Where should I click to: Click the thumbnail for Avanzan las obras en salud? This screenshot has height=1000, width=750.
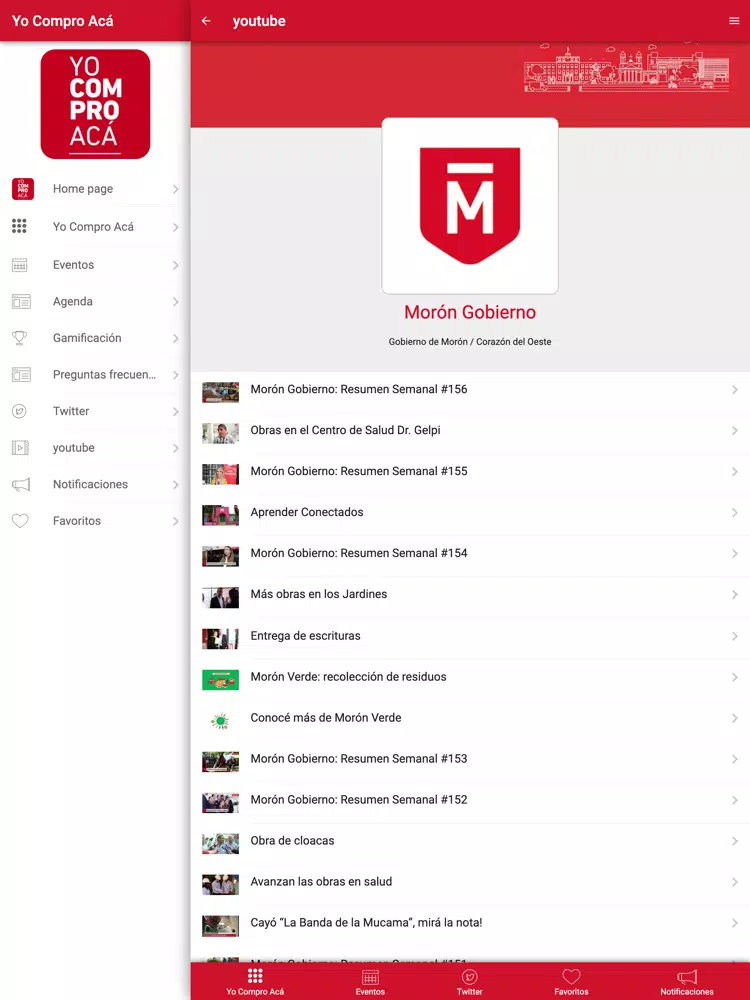[221, 885]
